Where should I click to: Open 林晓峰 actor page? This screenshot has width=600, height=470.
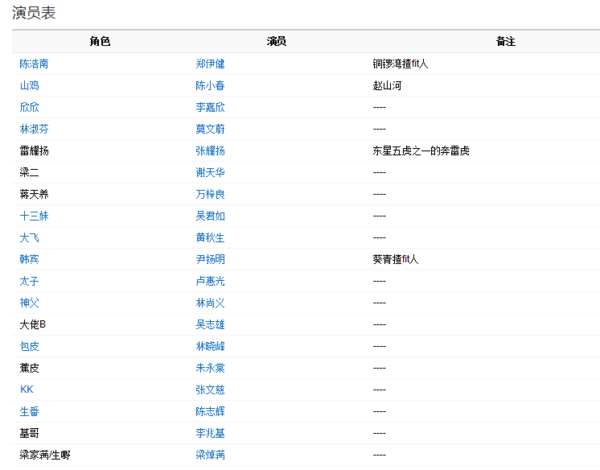pos(210,346)
